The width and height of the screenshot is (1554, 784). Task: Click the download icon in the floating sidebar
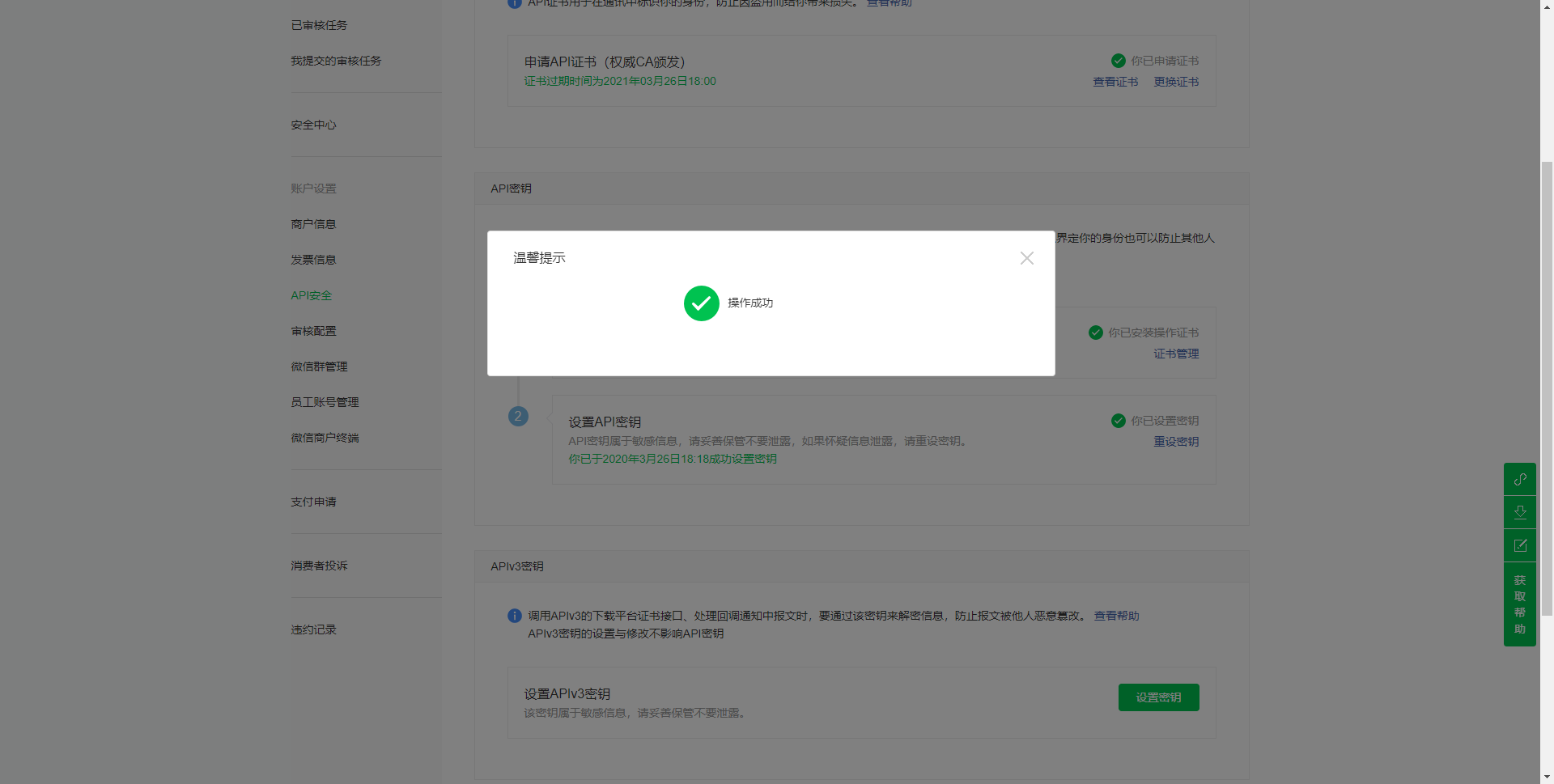click(1520, 512)
